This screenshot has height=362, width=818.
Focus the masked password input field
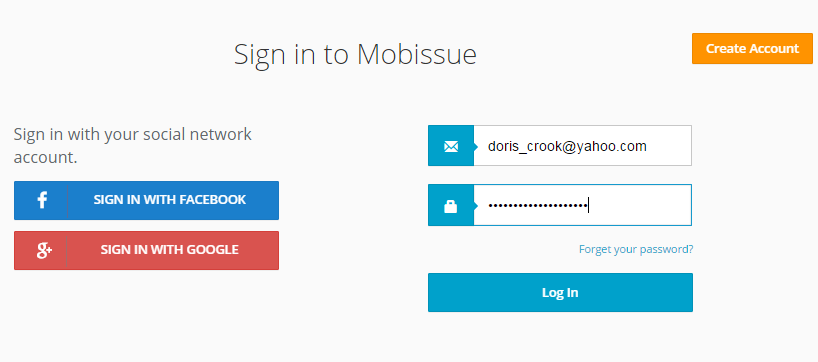(x=583, y=205)
